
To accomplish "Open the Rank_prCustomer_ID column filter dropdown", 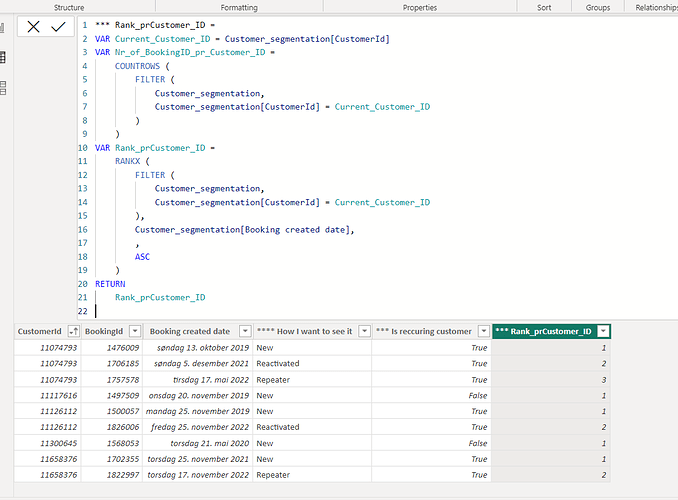I will (603, 331).
